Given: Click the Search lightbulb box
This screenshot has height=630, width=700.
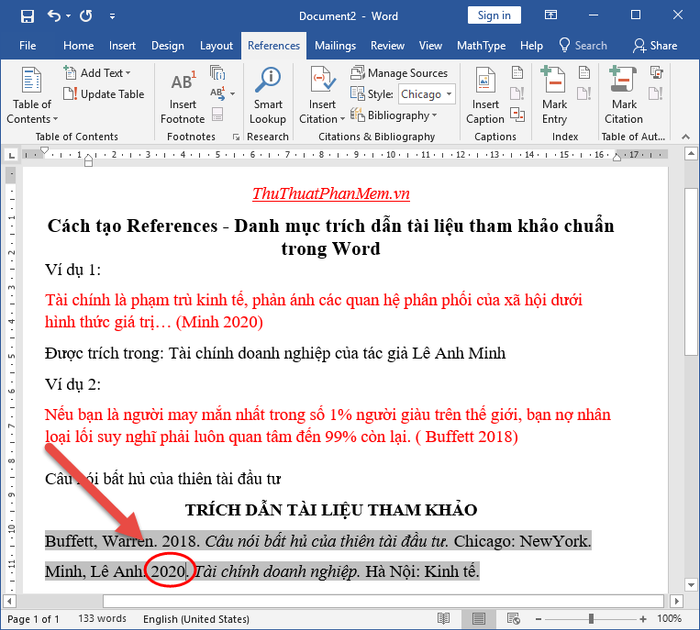Looking at the screenshot, I should [583, 46].
